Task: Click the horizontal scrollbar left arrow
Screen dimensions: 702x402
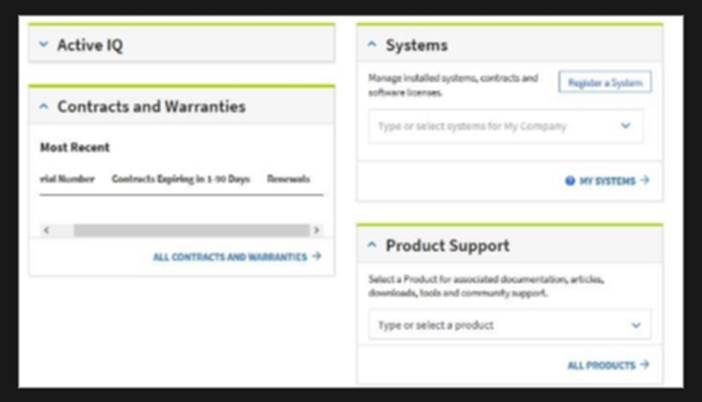Action: (46, 230)
